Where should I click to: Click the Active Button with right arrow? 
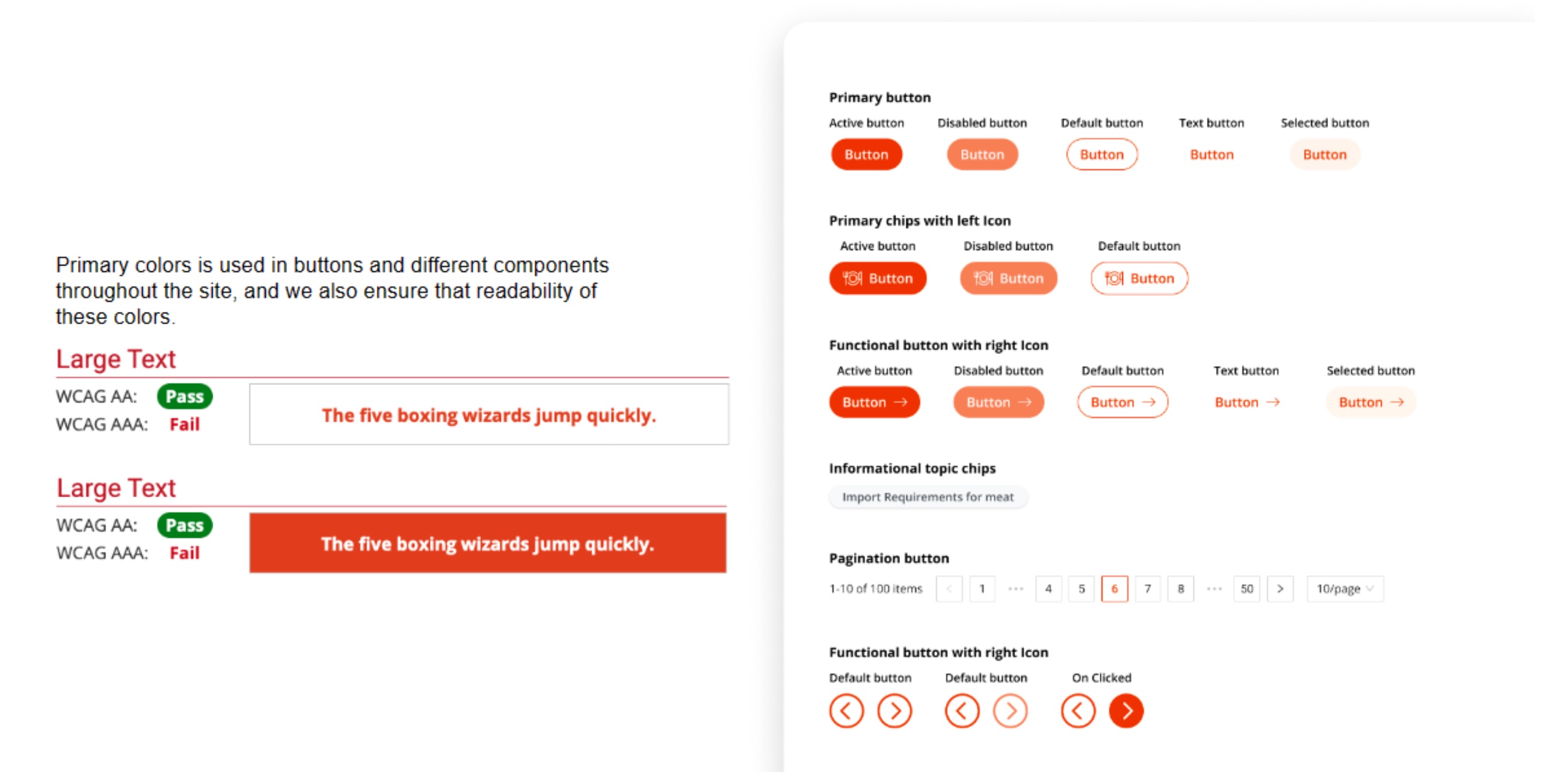tap(874, 402)
